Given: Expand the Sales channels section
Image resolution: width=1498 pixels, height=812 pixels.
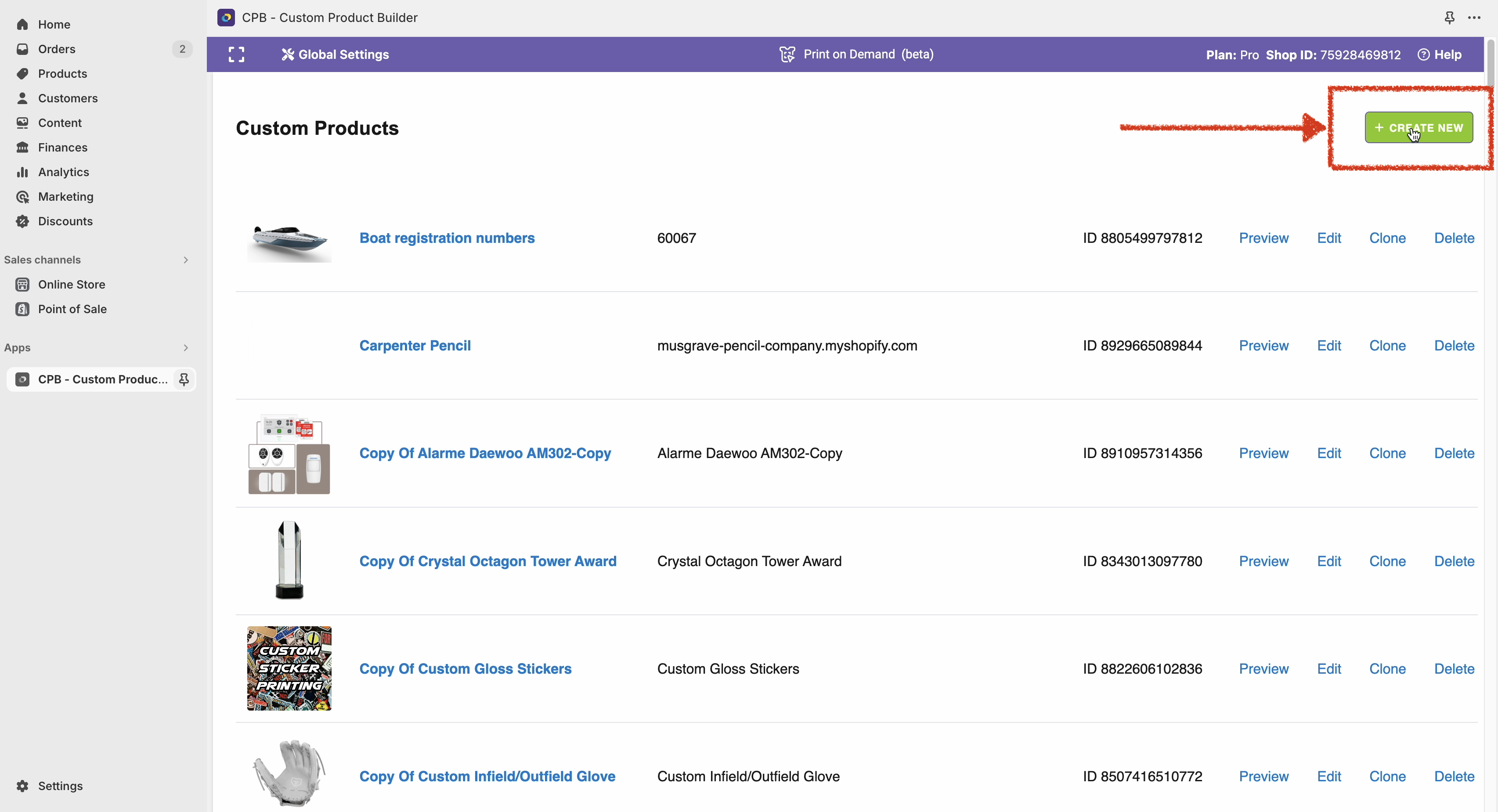Looking at the screenshot, I should [185, 260].
